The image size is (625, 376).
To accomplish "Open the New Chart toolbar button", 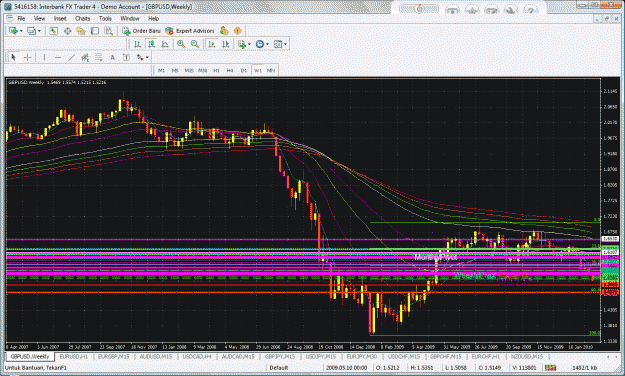I will click(x=13, y=31).
